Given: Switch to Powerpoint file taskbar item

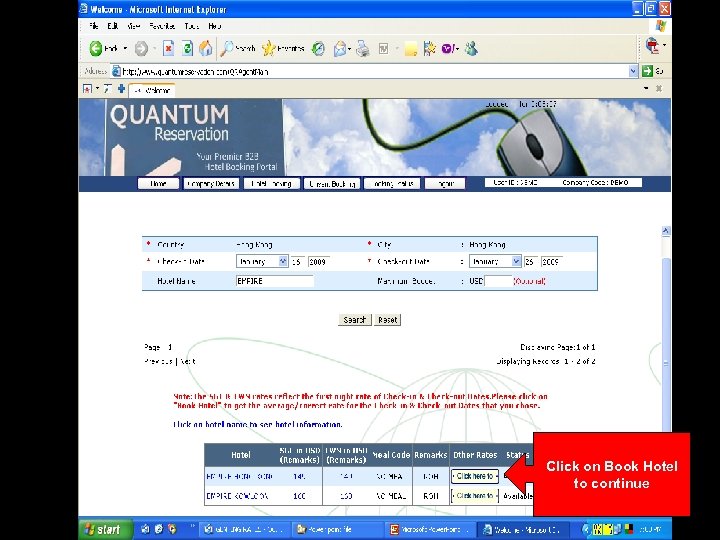Looking at the screenshot, I should pos(337,529).
